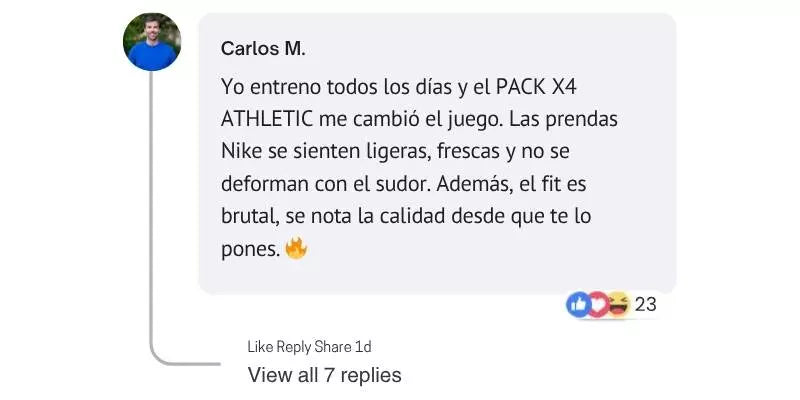Click the laughing face reaction icon
Image resolution: width=800 pixels, height=400 pixels.
(x=619, y=305)
